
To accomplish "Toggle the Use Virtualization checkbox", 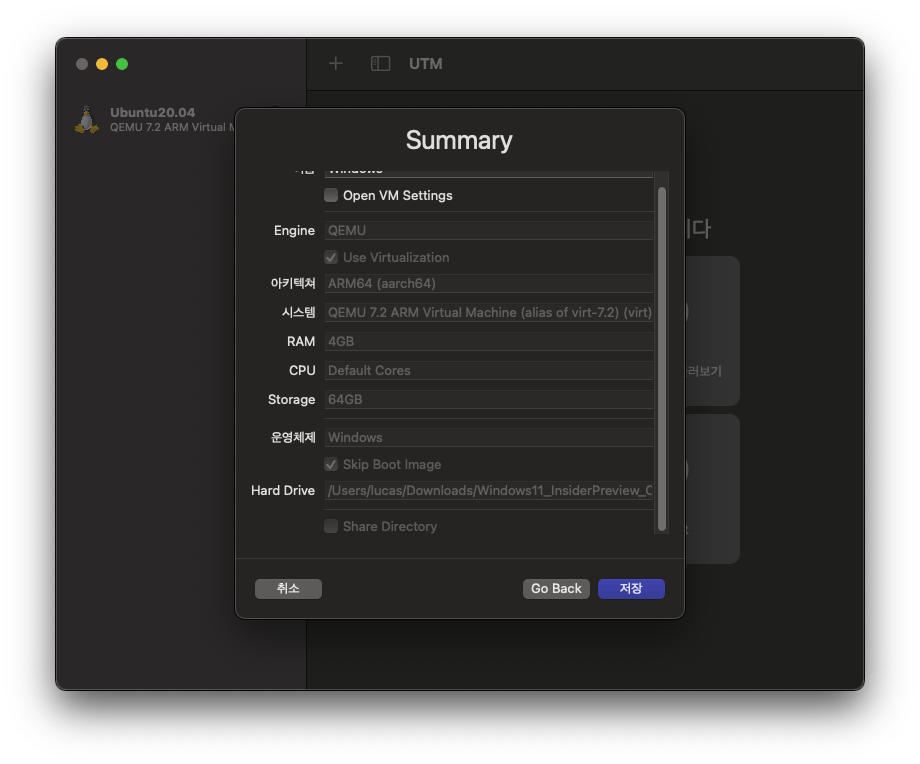I will pos(331,257).
